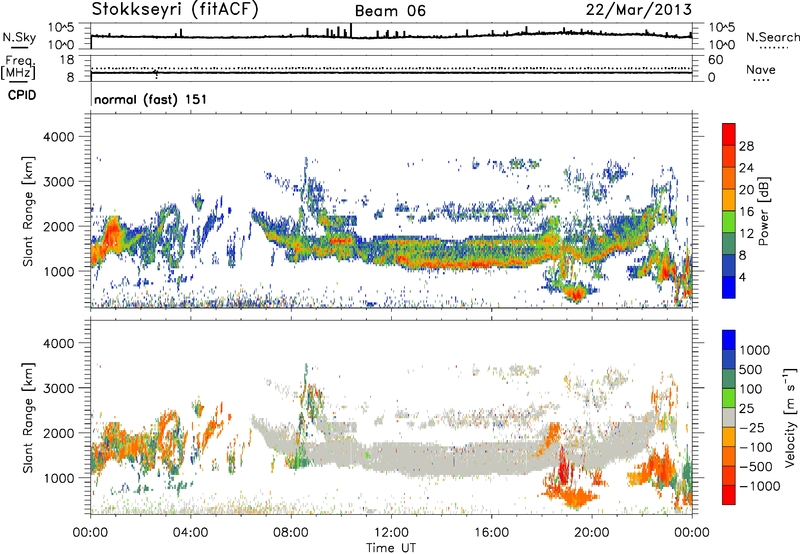This screenshot has height=554, width=800.
Task: Click the Time UT axis title
Action: pyautogui.click(x=391, y=548)
